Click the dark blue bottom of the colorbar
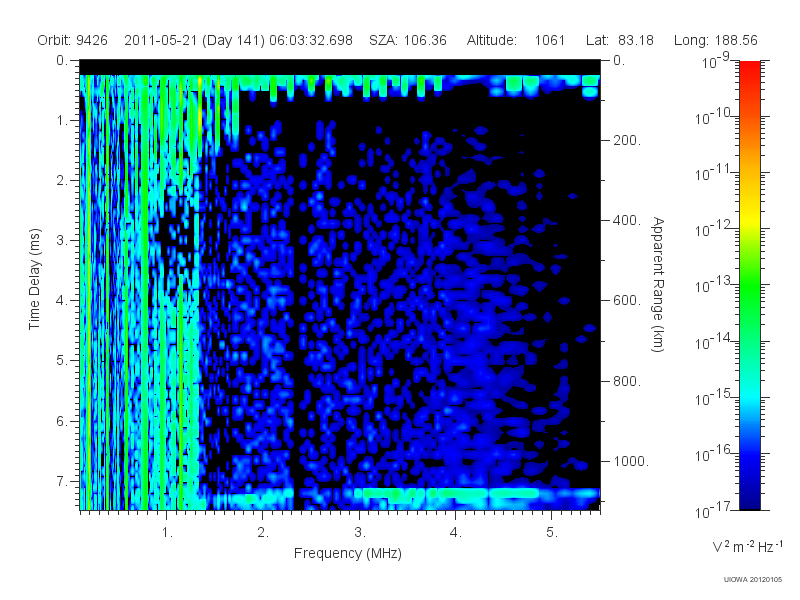The height and width of the screenshot is (600, 800). coord(749,500)
